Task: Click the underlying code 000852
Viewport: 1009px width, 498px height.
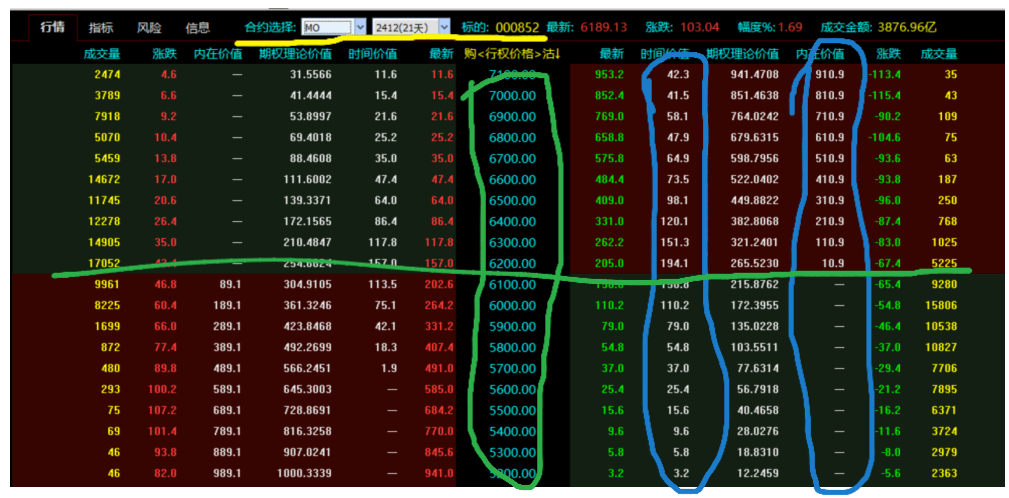Action: (x=518, y=28)
